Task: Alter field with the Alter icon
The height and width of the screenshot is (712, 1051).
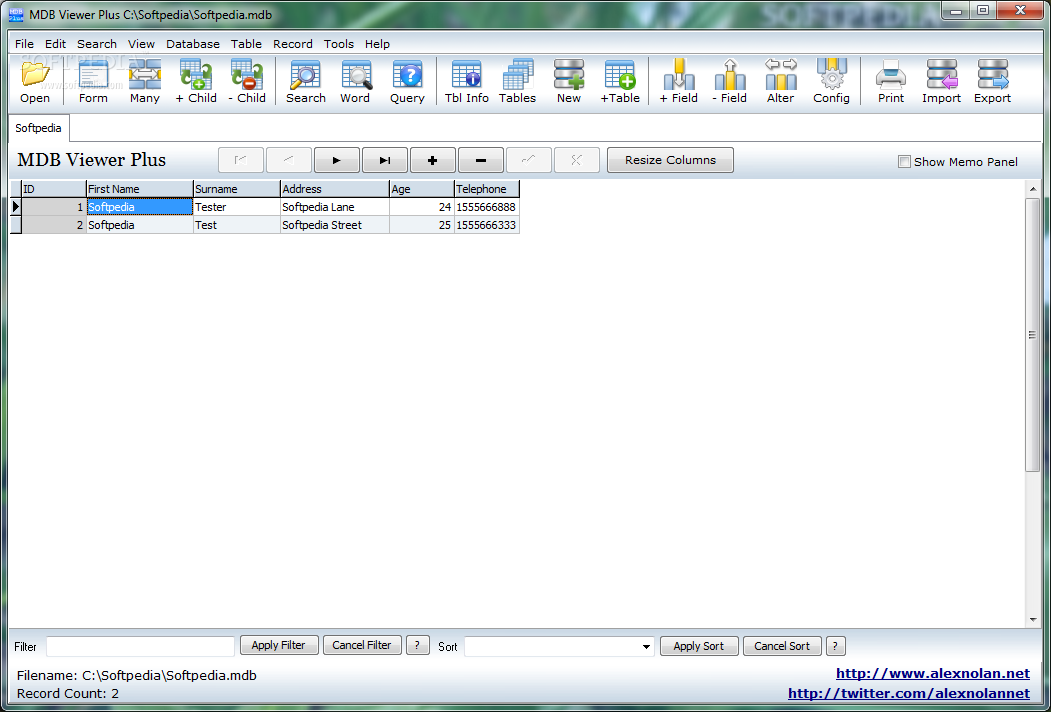Action: pyautogui.click(x=781, y=81)
